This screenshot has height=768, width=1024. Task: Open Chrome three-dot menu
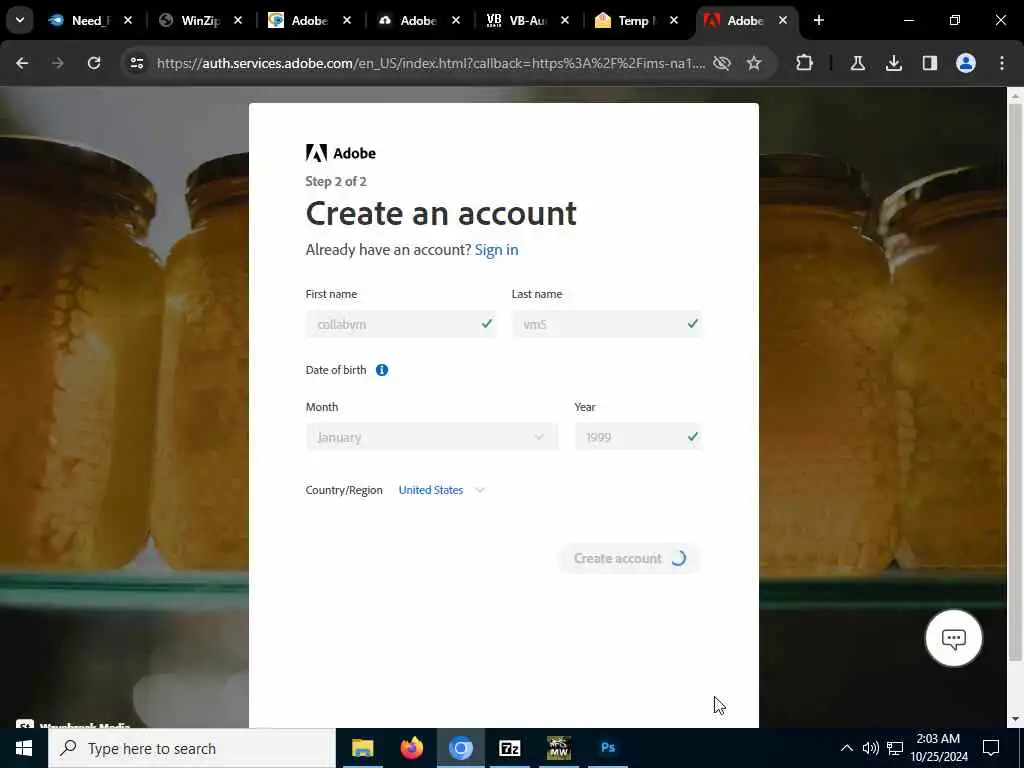point(1002,63)
